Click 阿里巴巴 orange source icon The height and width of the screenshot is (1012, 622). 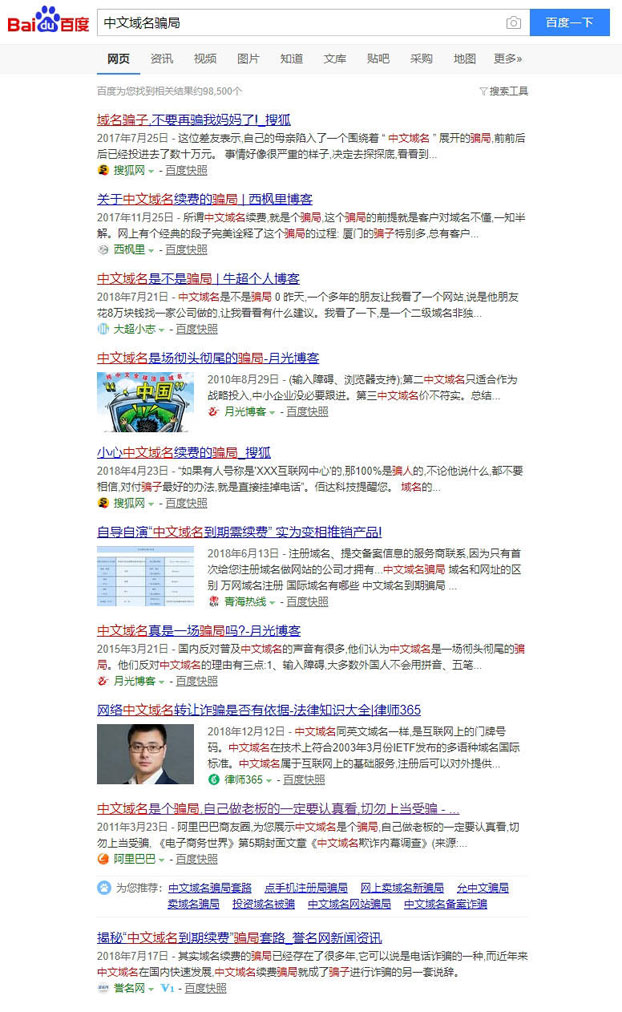tap(103, 859)
